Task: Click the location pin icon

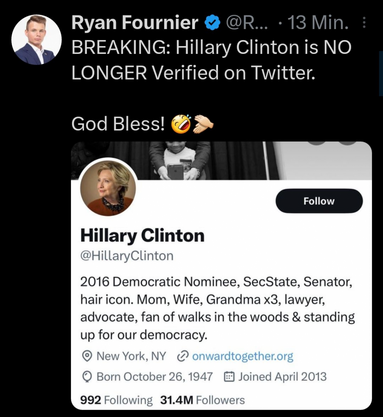Action: point(87,356)
